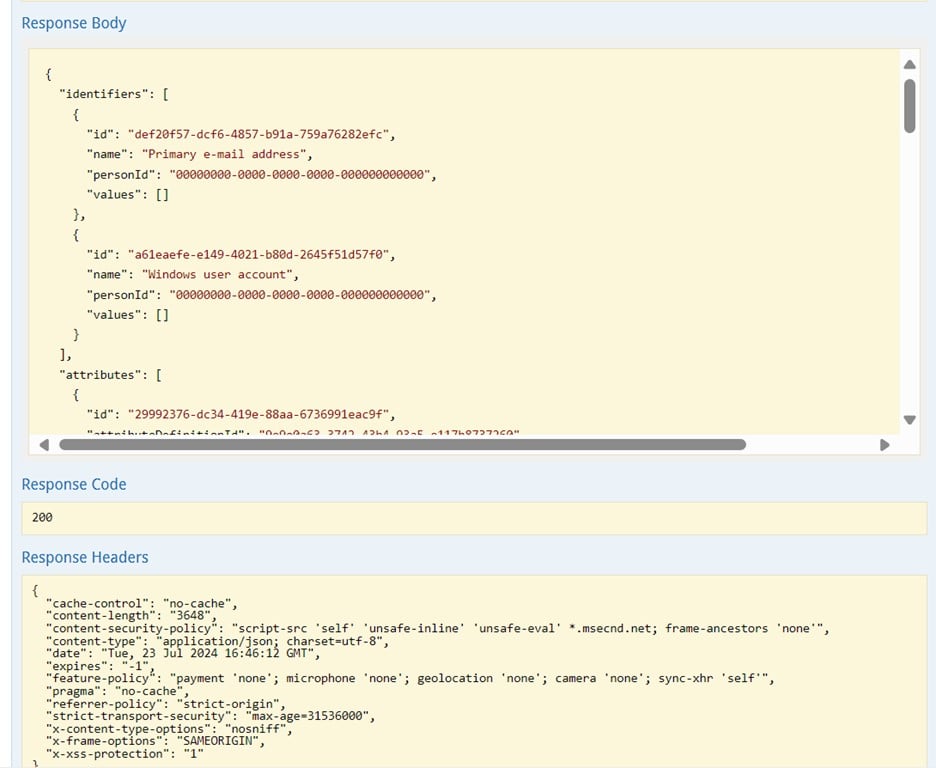Click the horizontal scrollbar left arrow
The image size is (936, 768).
44,445
